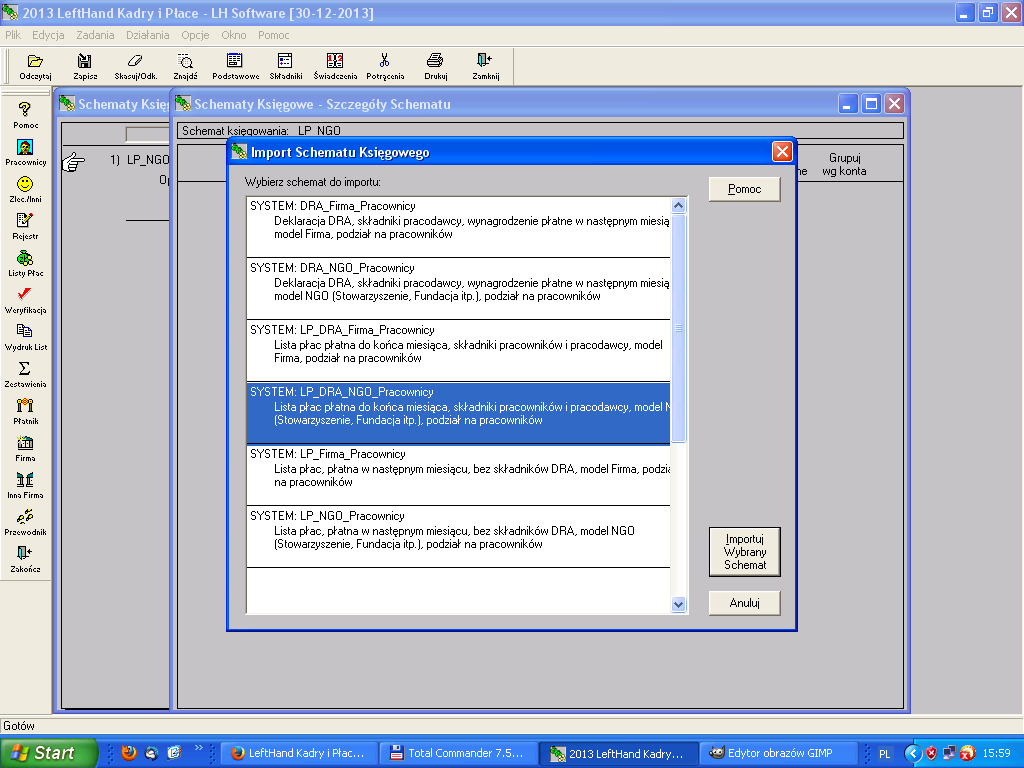The width and height of the screenshot is (1024, 768).
Task: Open Rejestr in the left sidebar
Action: click(x=25, y=226)
